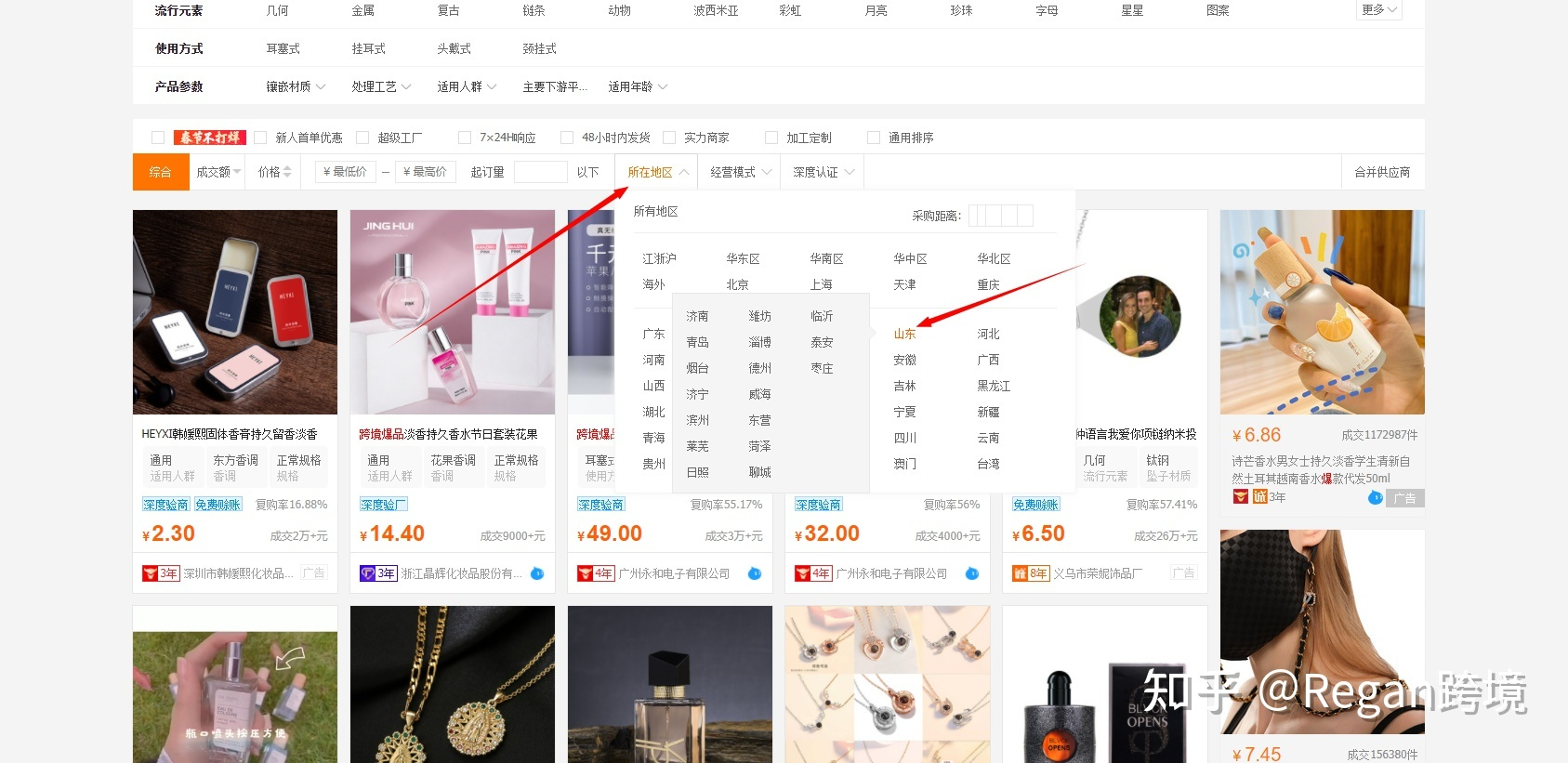Viewport: 1568px width, 763px height.
Task: Choose 北京 in region list
Action: point(737,284)
